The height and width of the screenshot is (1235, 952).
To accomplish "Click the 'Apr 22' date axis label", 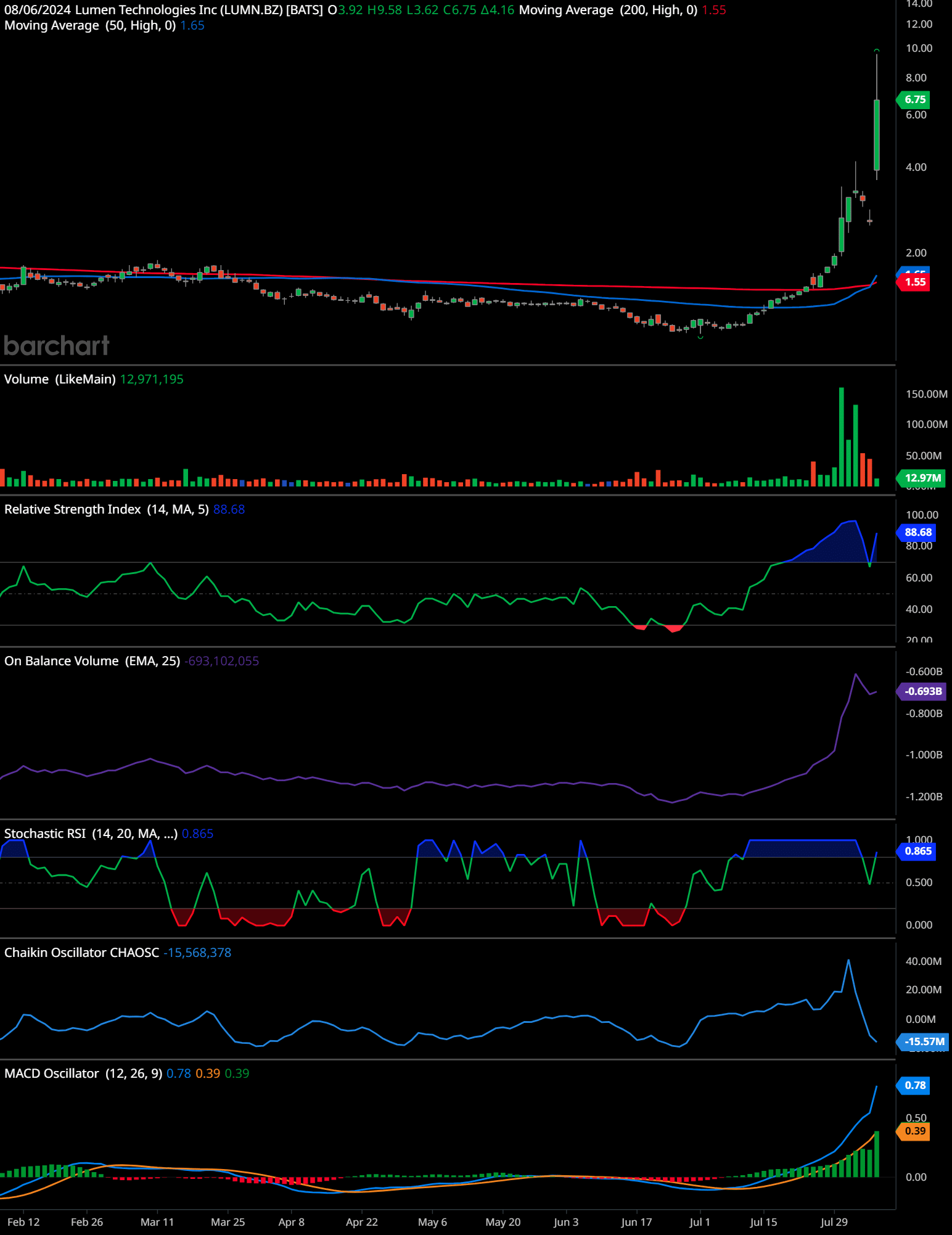I will point(362,1222).
